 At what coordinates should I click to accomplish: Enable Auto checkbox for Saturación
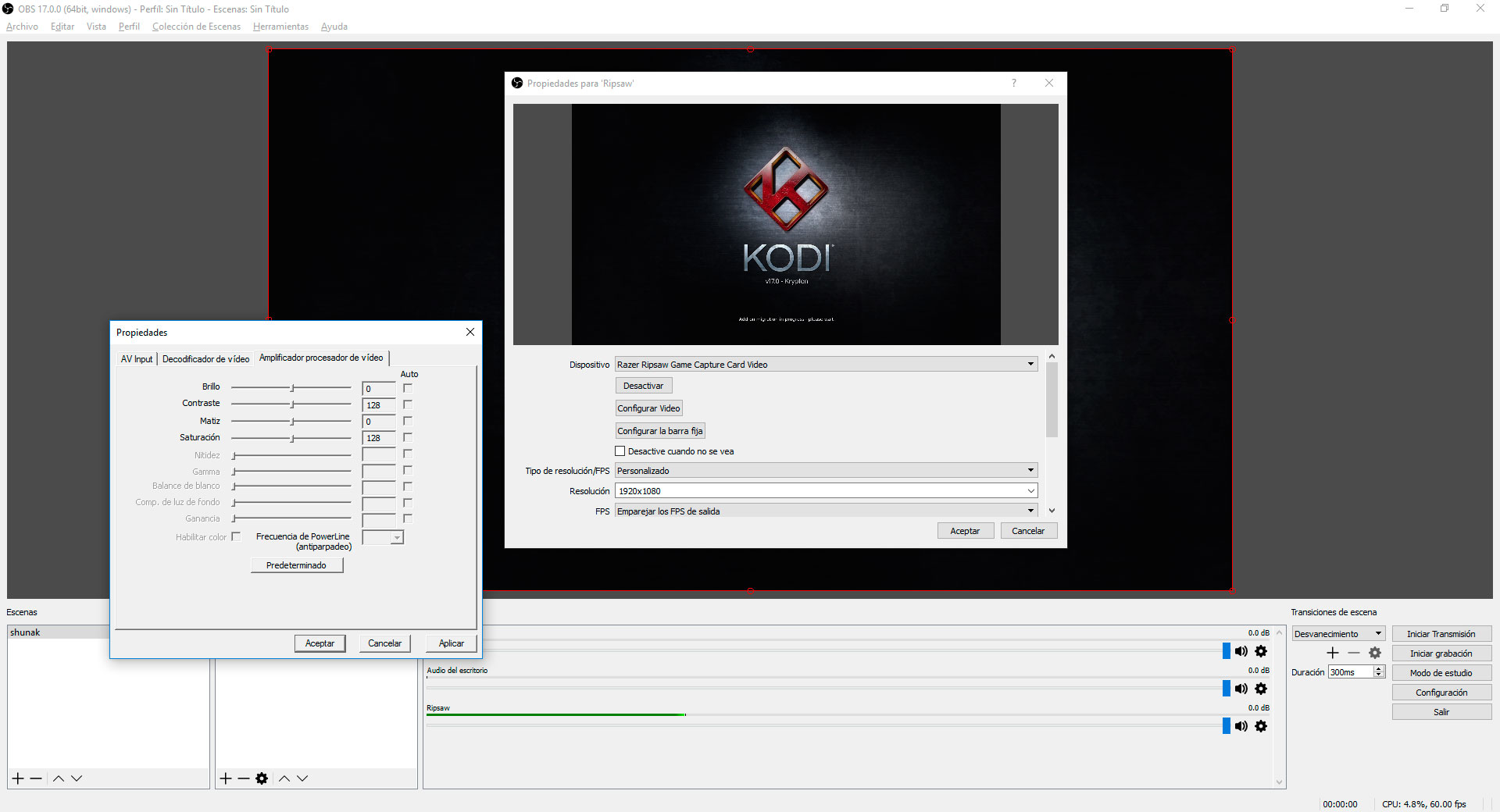click(x=408, y=437)
